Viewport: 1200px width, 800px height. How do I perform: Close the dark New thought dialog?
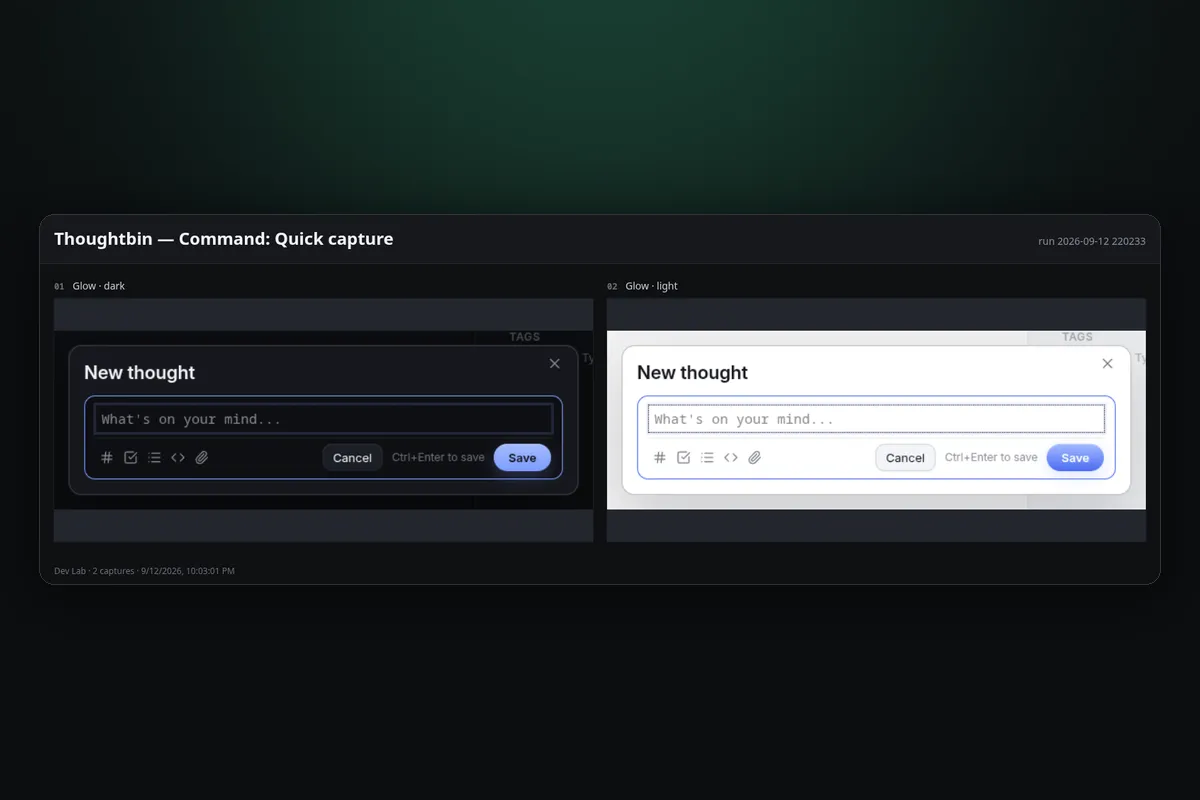[555, 363]
